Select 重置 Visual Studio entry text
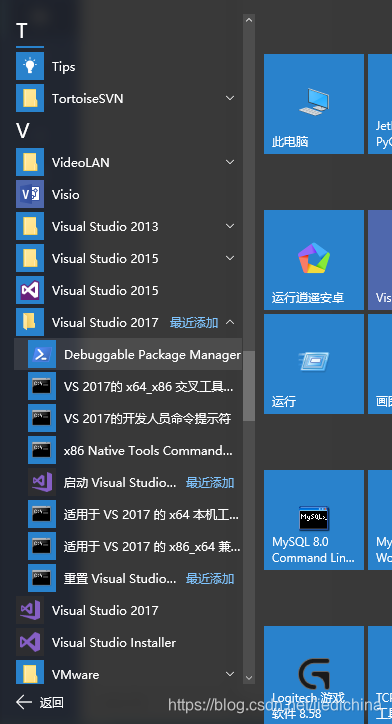392x724 pixels. [120, 579]
